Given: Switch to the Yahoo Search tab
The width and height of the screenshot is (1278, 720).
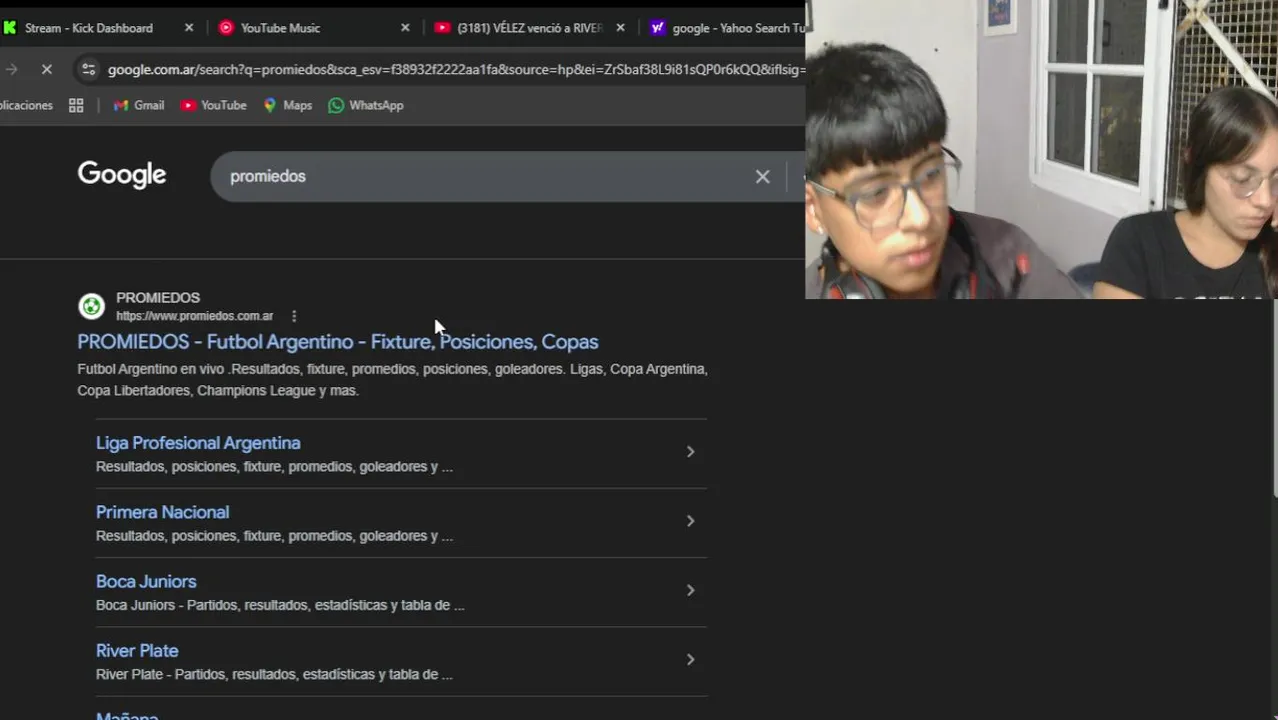Looking at the screenshot, I should tap(730, 28).
